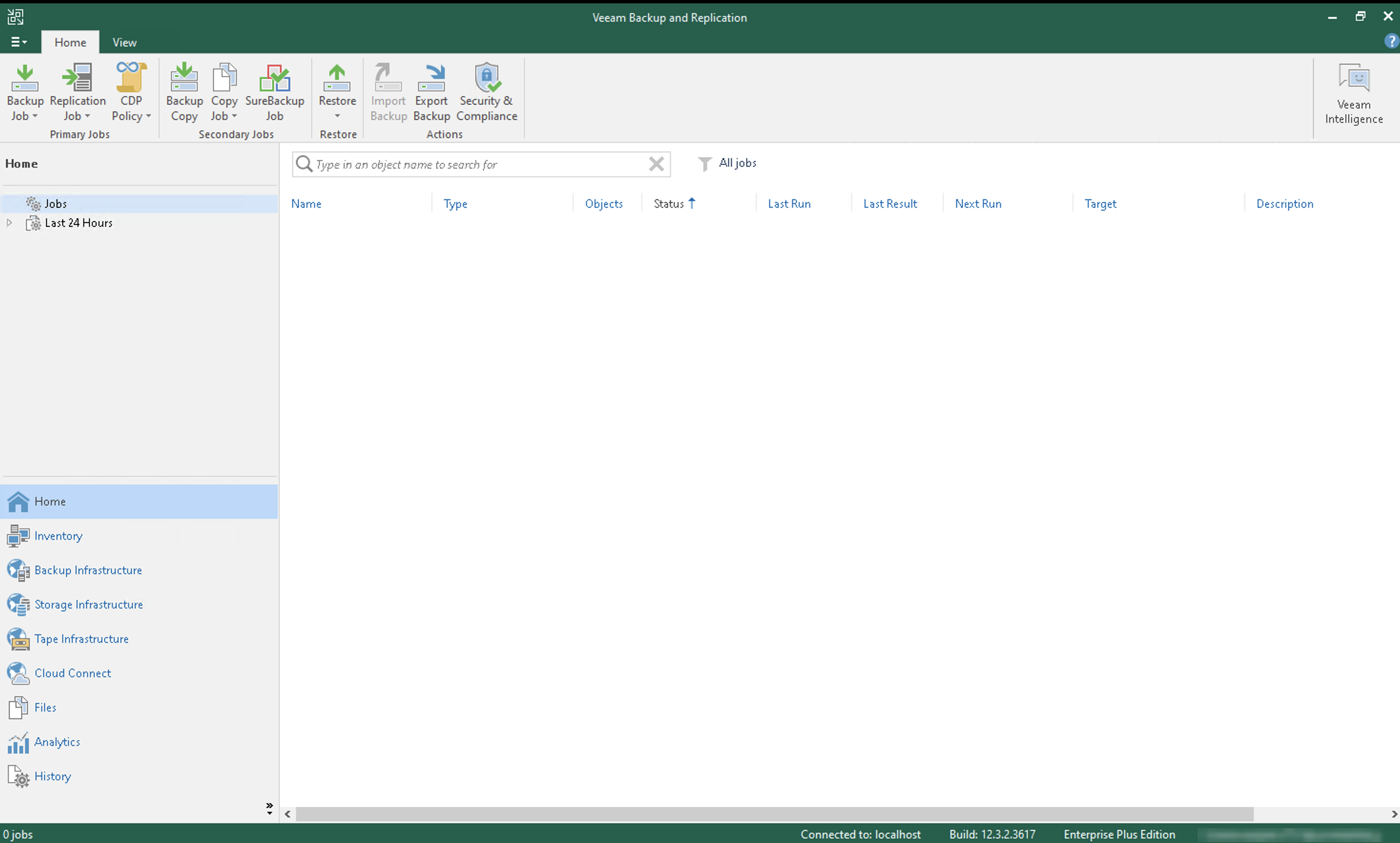The image size is (1400, 843).
Task: Open the Analytics view
Action: (139, 742)
